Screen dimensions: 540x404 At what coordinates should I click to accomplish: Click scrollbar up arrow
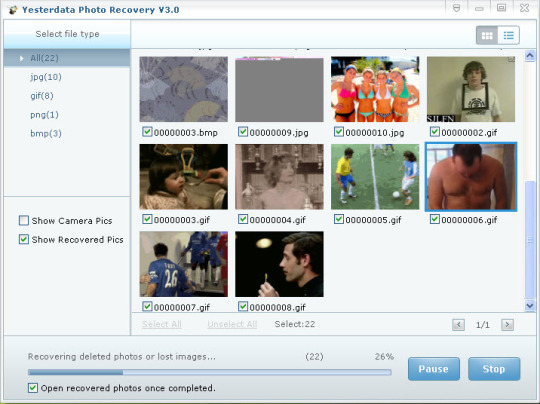click(530, 55)
